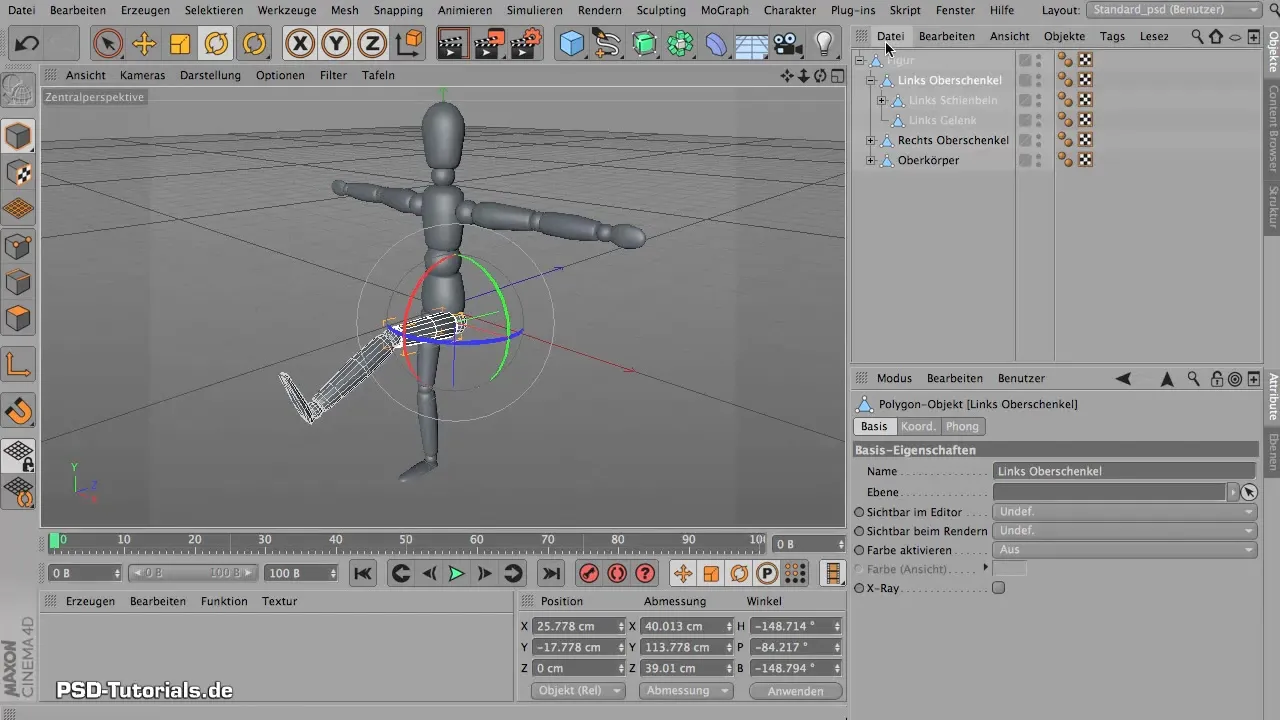Image resolution: width=1280 pixels, height=720 pixels.
Task: Play the animation forward
Action: [x=456, y=573]
